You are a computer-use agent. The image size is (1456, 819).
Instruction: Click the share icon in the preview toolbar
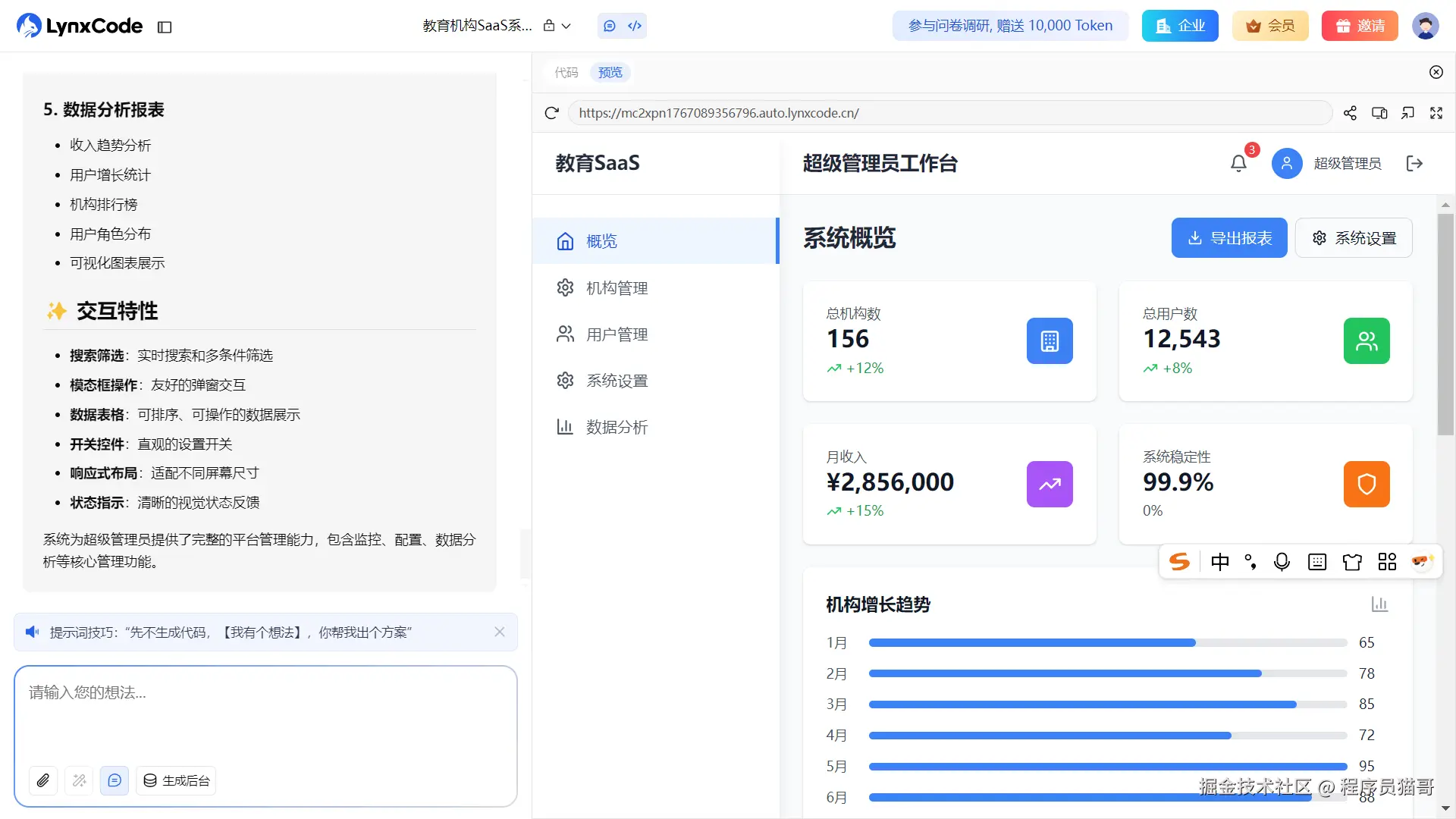click(1350, 113)
